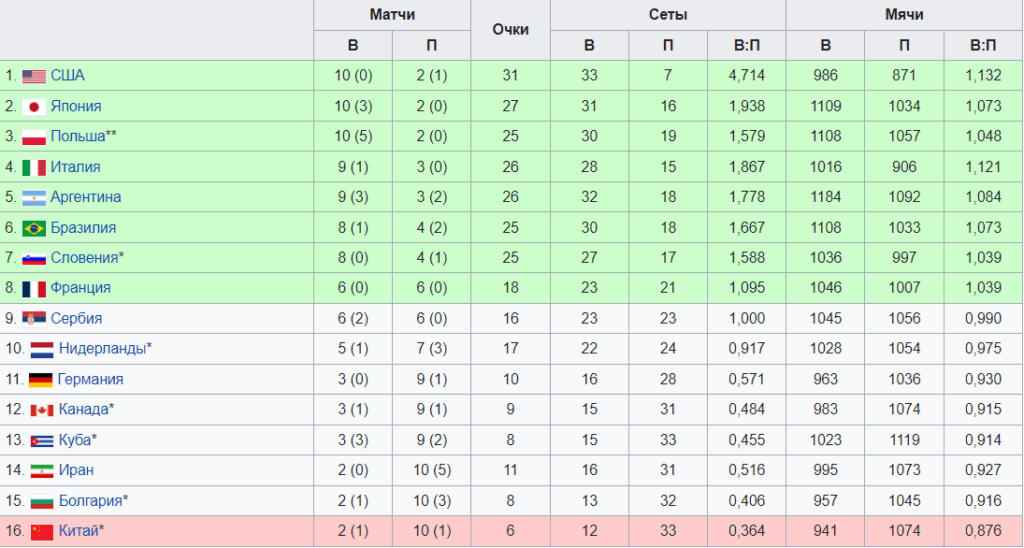Click the Poland flag icon
This screenshot has width=1024, height=548.
pyautogui.click(x=34, y=137)
